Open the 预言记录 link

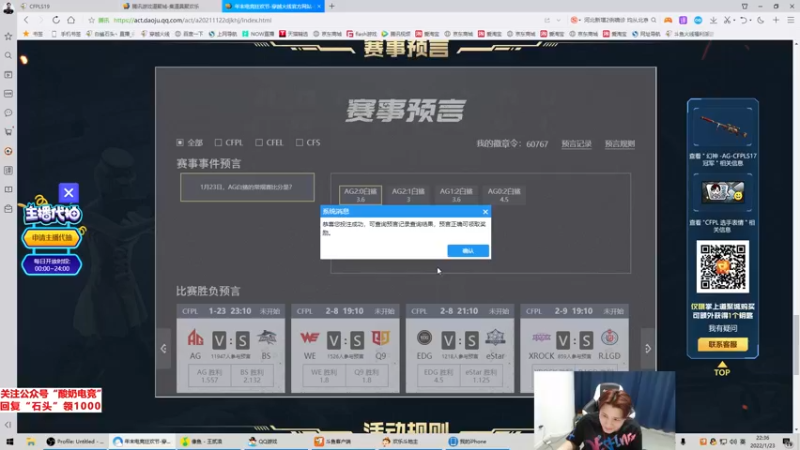pyautogui.click(x=577, y=144)
